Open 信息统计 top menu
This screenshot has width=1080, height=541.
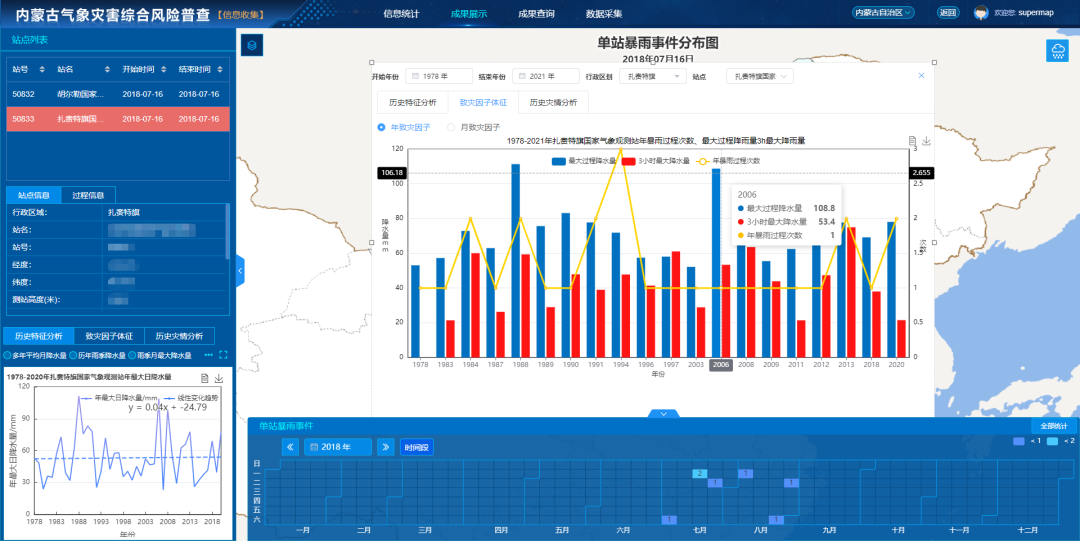tap(401, 13)
